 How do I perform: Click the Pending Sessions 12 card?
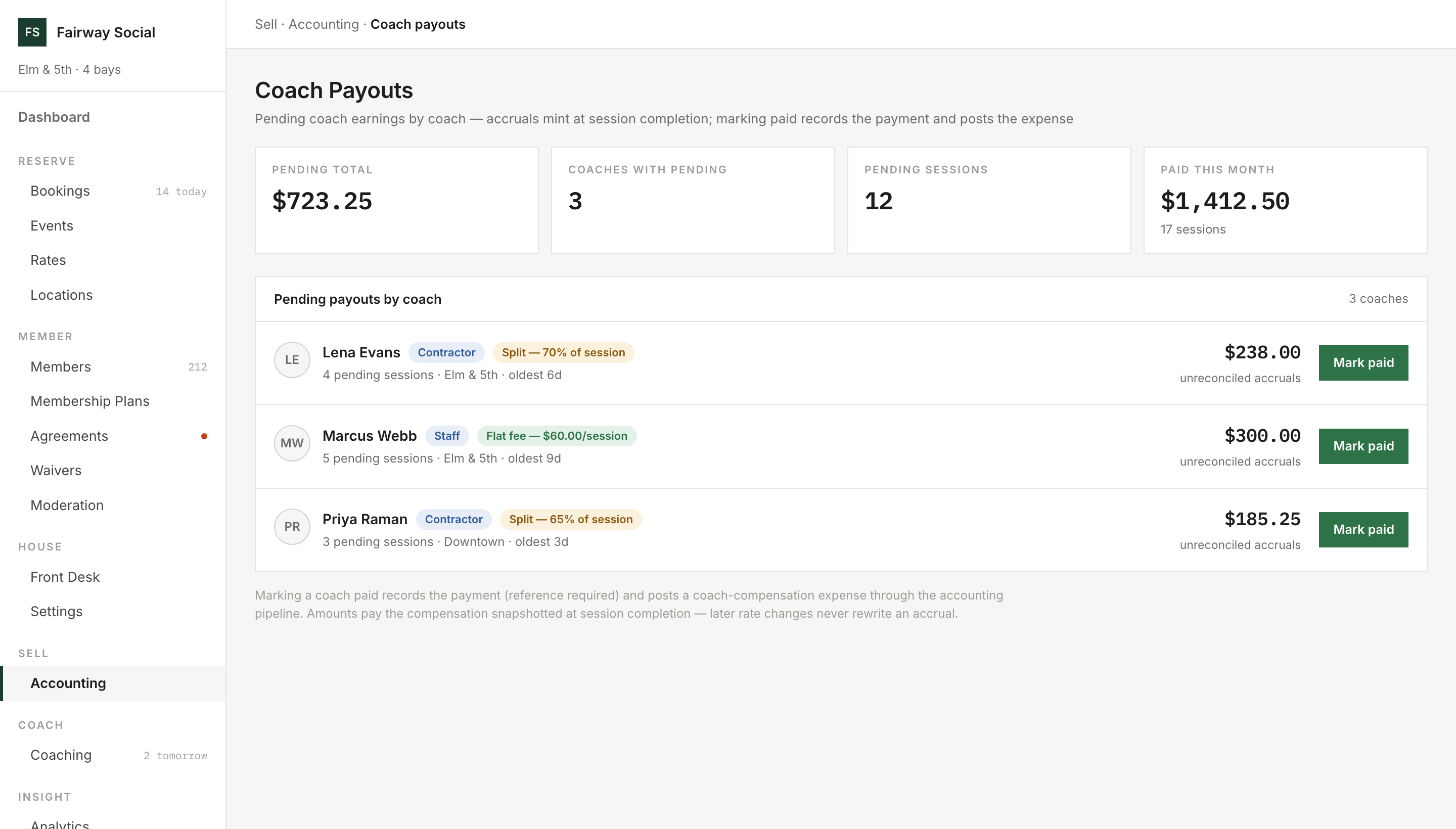[988, 200]
